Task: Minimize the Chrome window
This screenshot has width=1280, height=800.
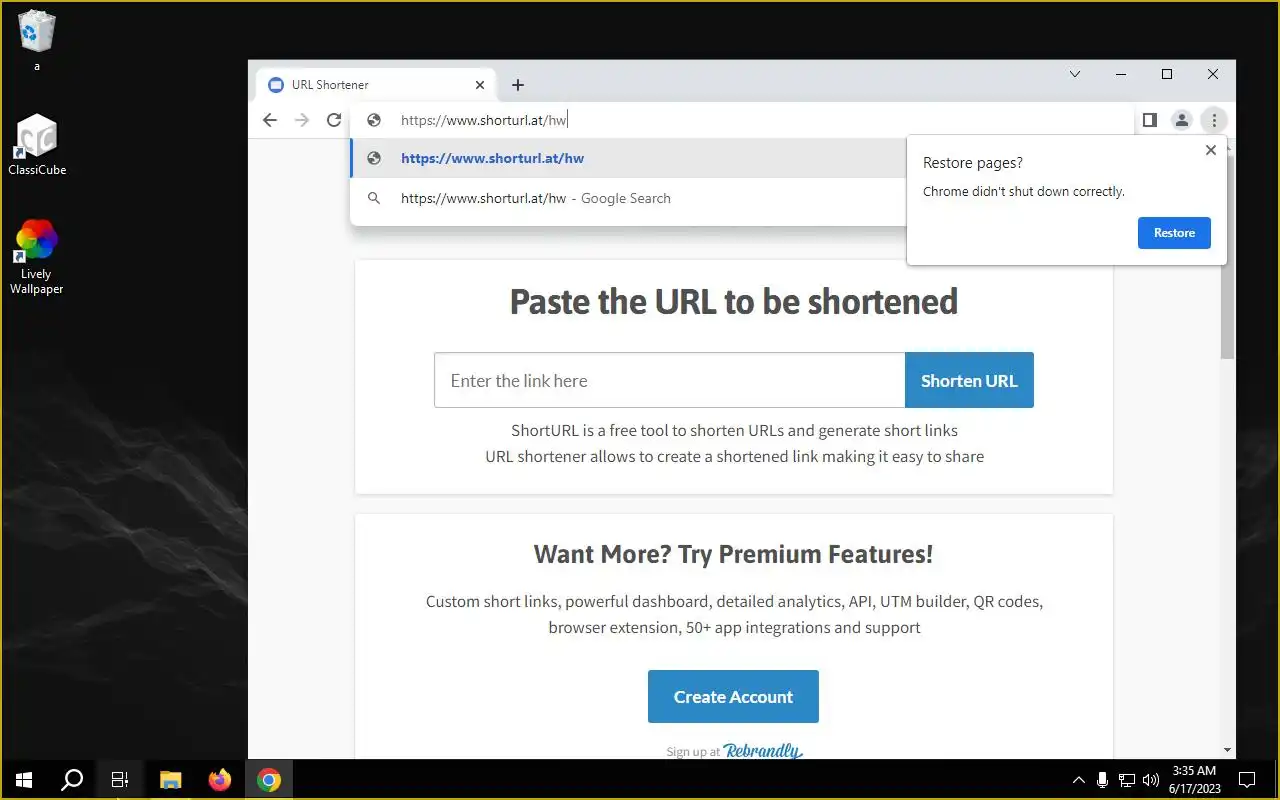Action: click(1121, 74)
